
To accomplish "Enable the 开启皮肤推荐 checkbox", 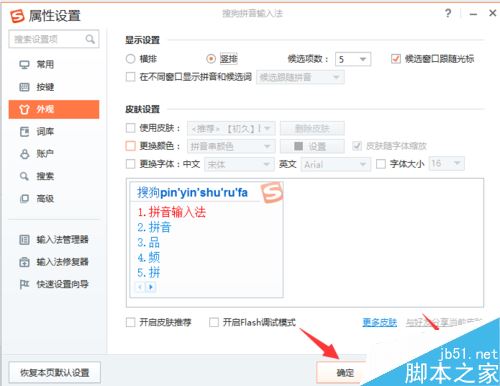I will 131,322.
